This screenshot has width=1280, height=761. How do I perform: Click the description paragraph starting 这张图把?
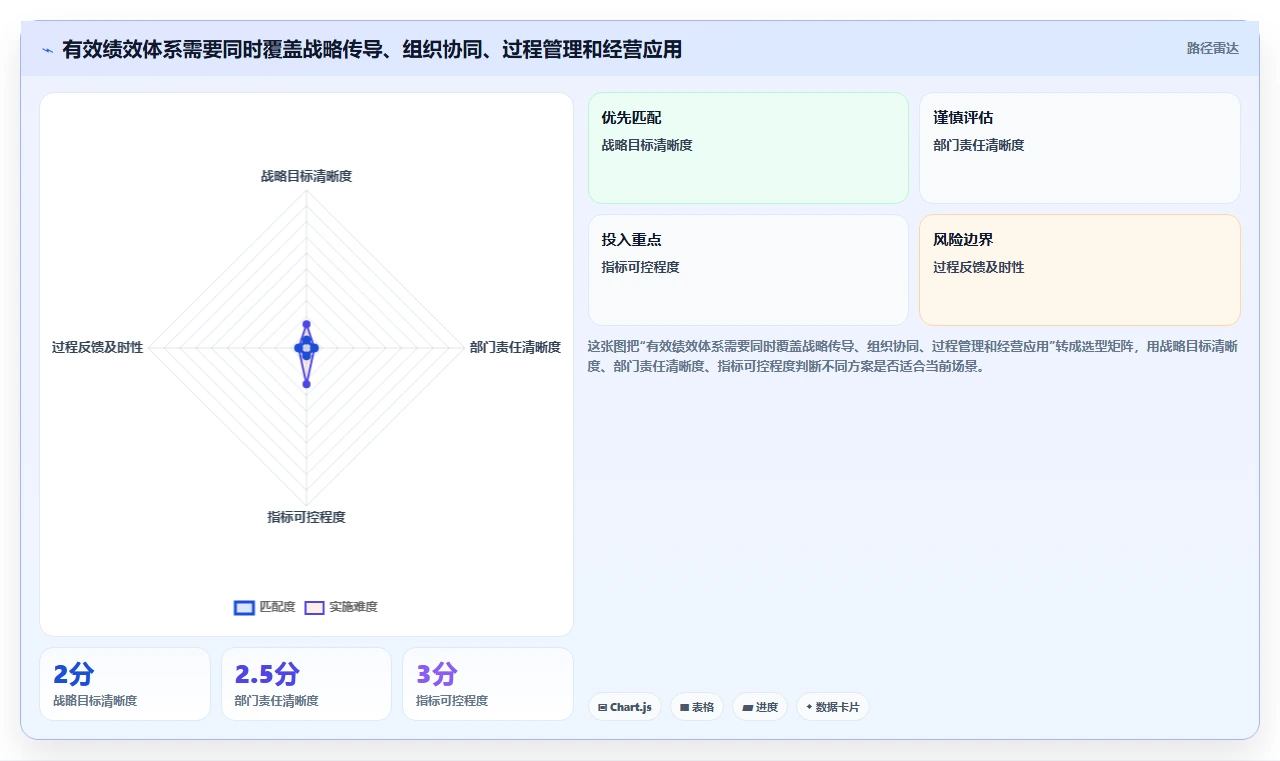click(913, 356)
